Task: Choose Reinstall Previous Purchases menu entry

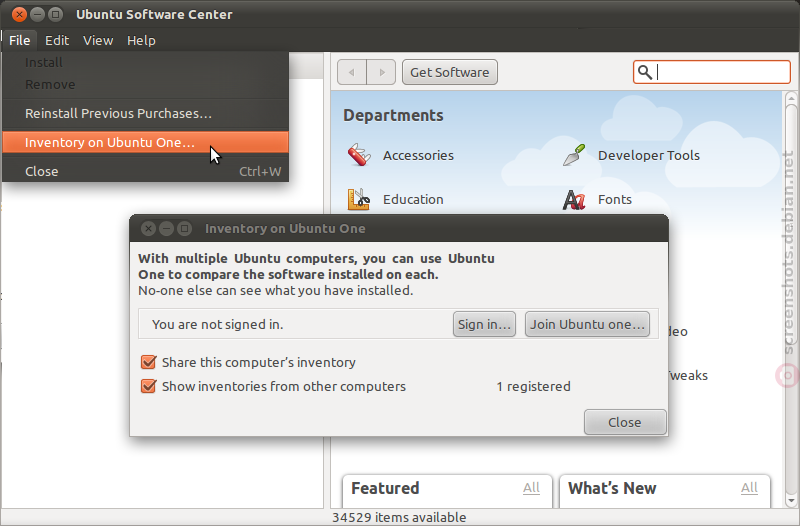Action: (145, 113)
